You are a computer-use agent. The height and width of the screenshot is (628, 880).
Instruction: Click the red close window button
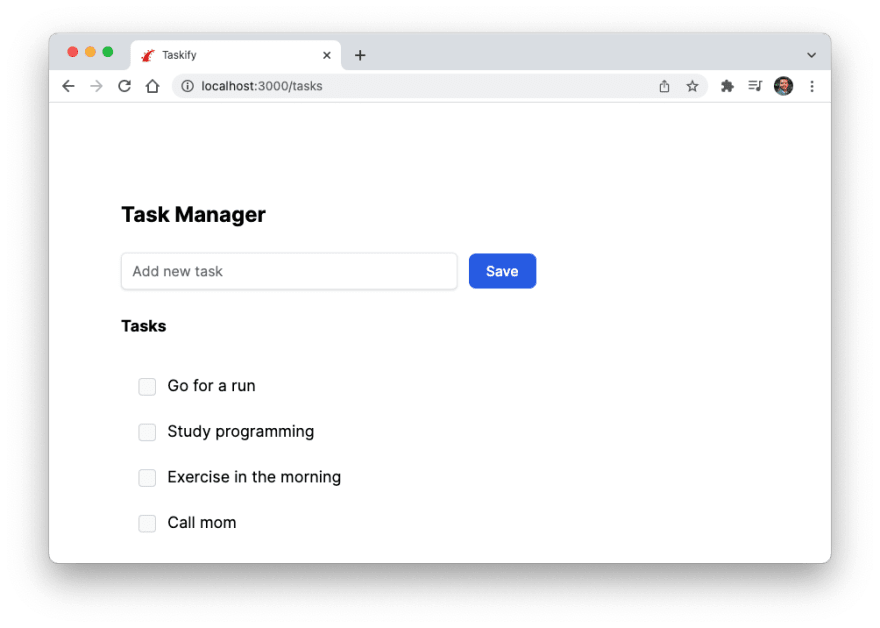click(x=72, y=52)
